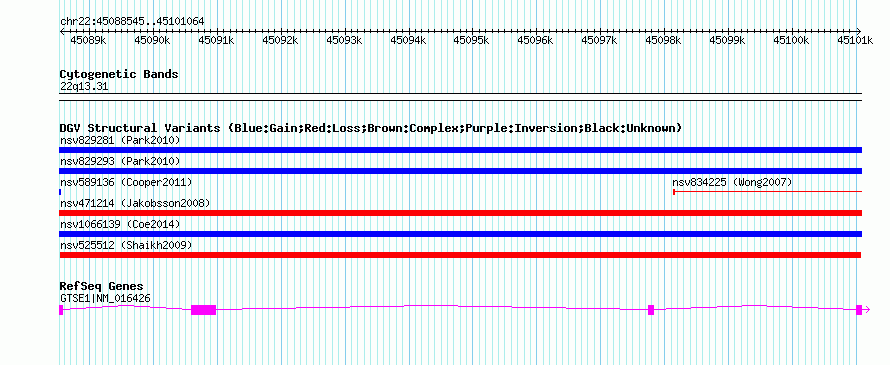890x365 pixels.
Task: Click the 45093k ruler tick label
Action: (x=345, y=40)
